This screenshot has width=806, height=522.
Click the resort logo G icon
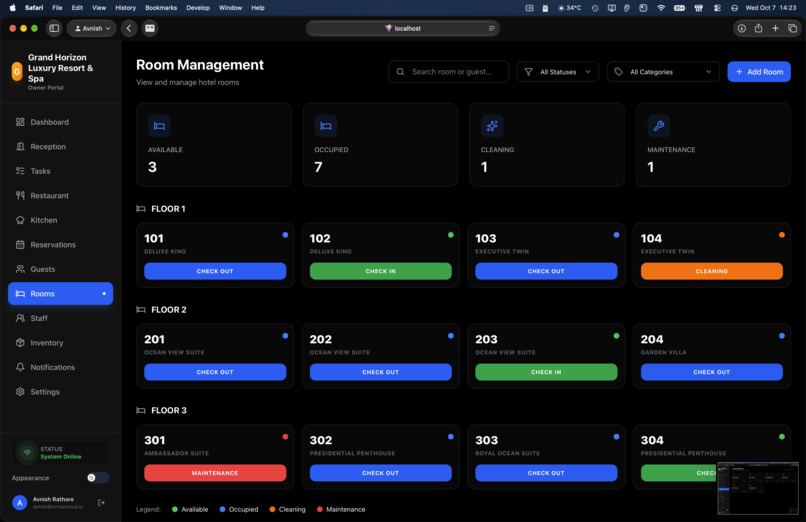[17, 72]
